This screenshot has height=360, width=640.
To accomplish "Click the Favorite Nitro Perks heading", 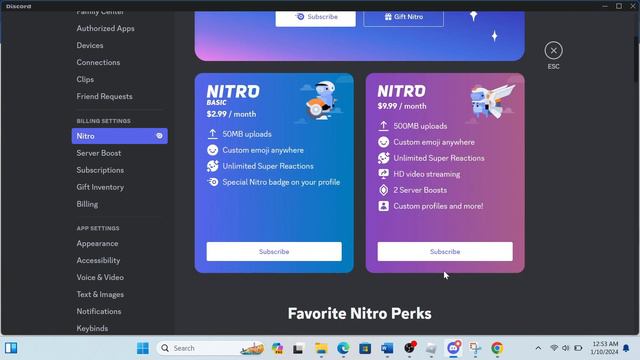I will click(359, 313).
